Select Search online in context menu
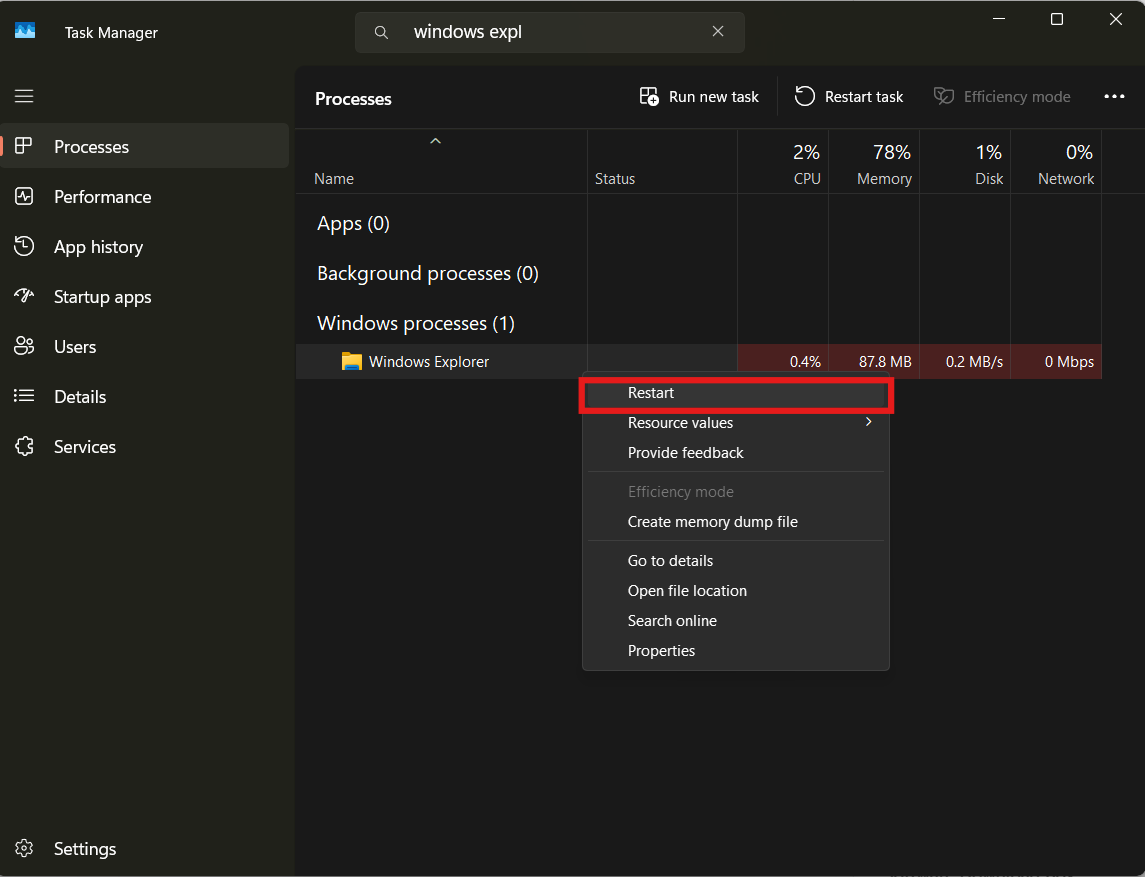The height and width of the screenshot is (877, 1145). tap(736, 621)
